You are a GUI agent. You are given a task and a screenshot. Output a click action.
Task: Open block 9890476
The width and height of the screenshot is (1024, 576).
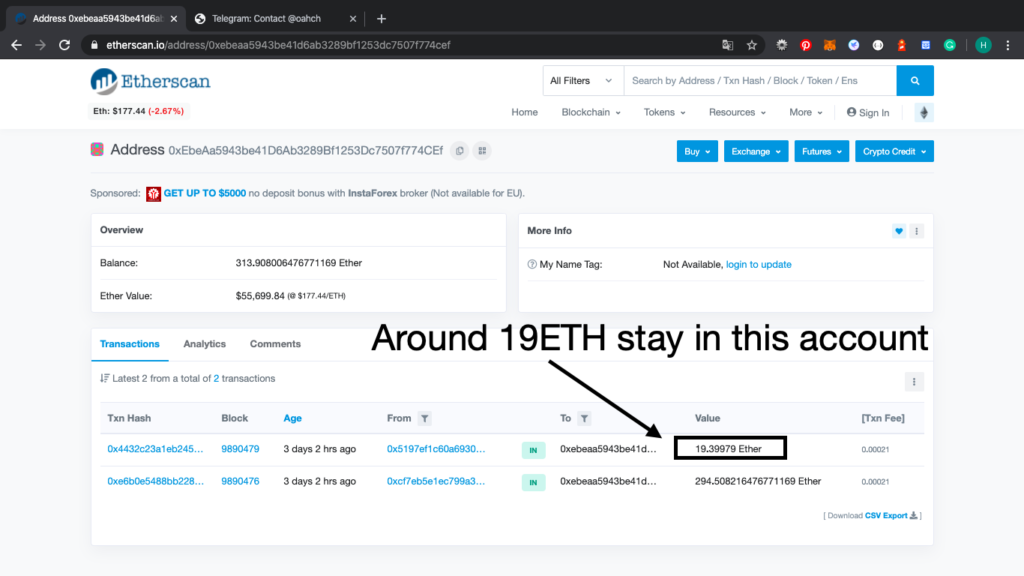[x=240, y=481]
